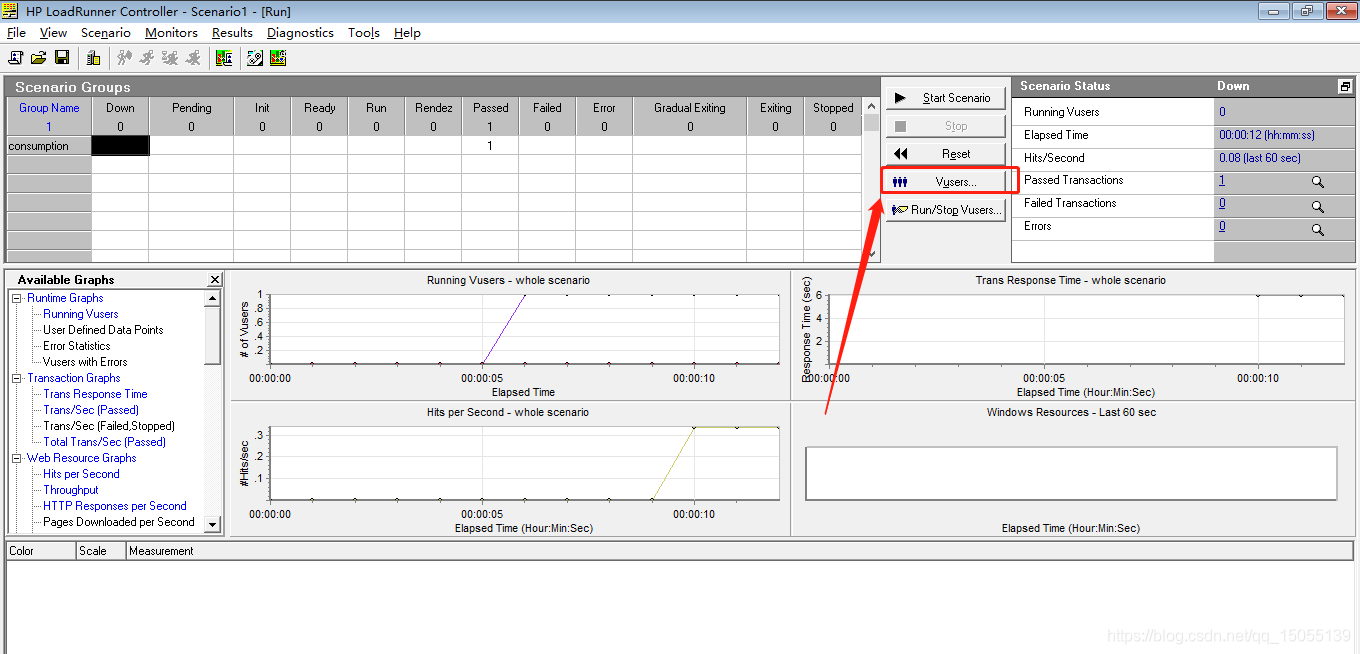Click the Failed Transactions count link
1360x654 pixels.
1222,203
